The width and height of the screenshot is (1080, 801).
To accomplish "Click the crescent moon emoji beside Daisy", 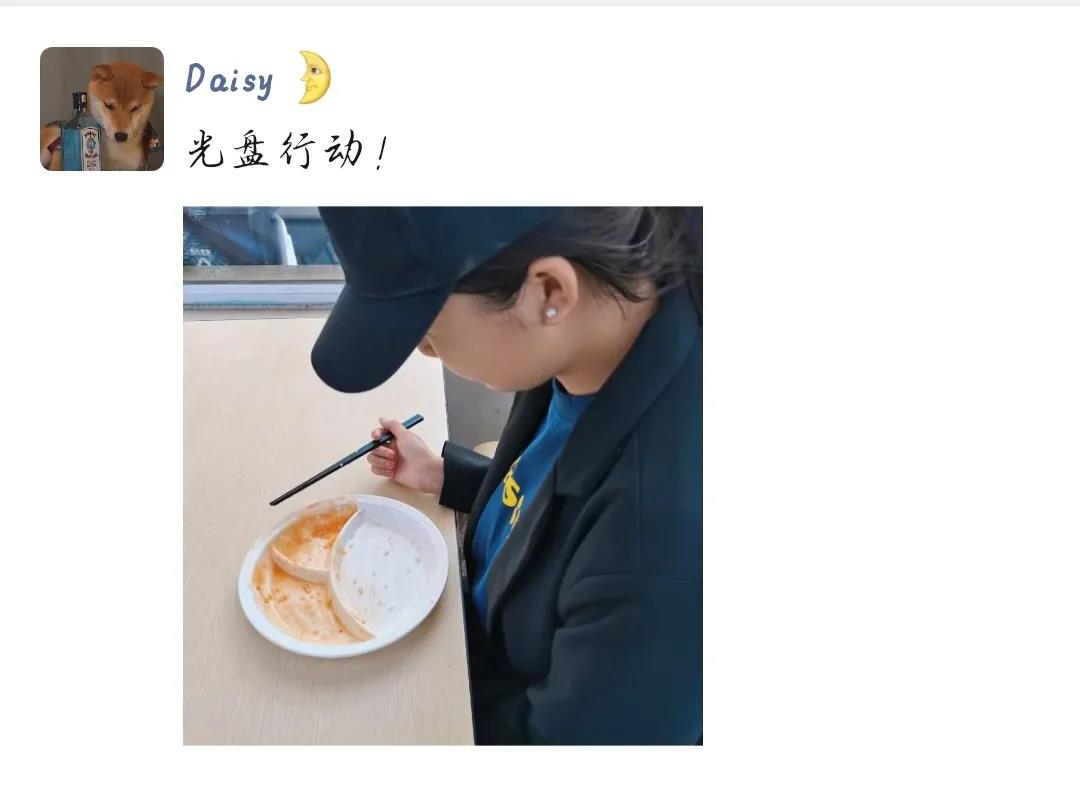I will (x=315, y=78).
